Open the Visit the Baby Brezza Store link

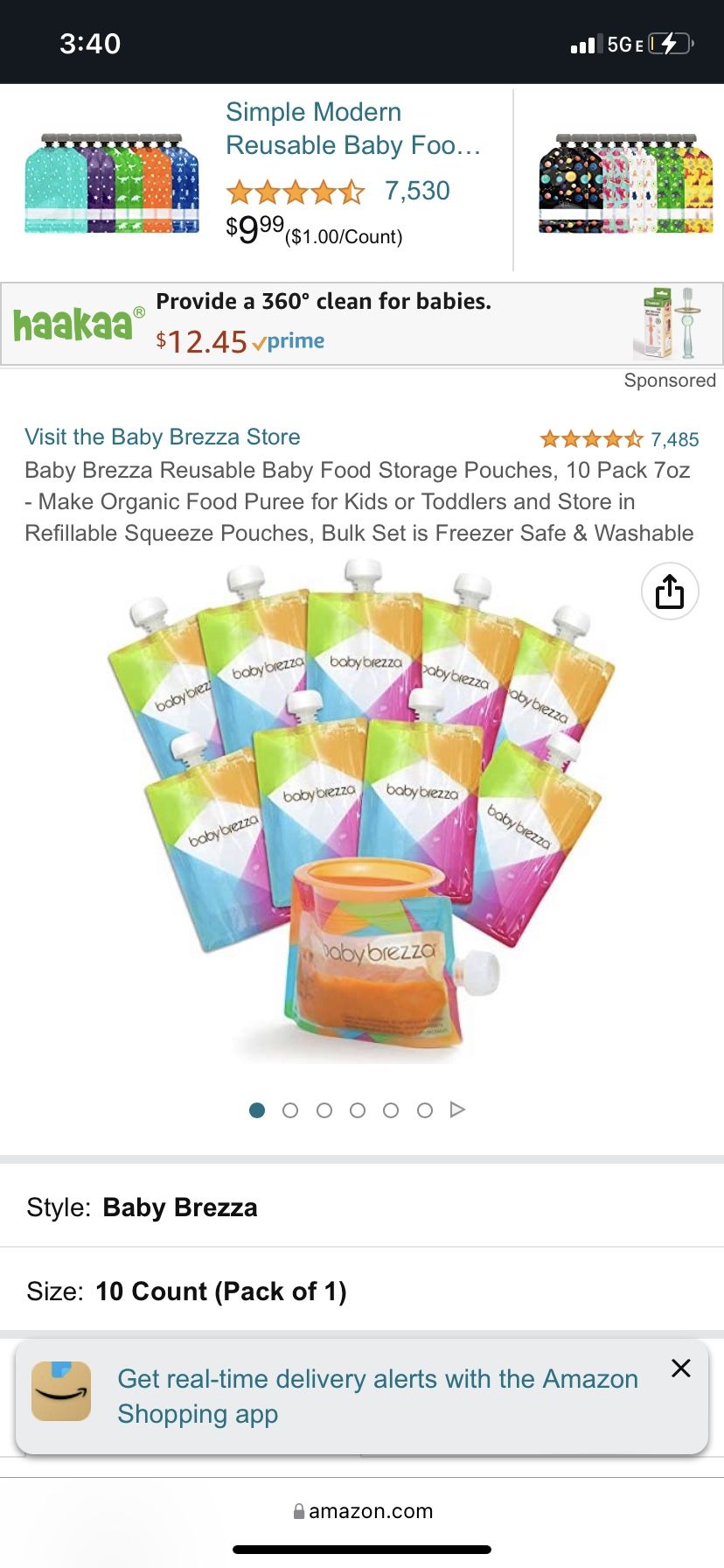(163, 437)
